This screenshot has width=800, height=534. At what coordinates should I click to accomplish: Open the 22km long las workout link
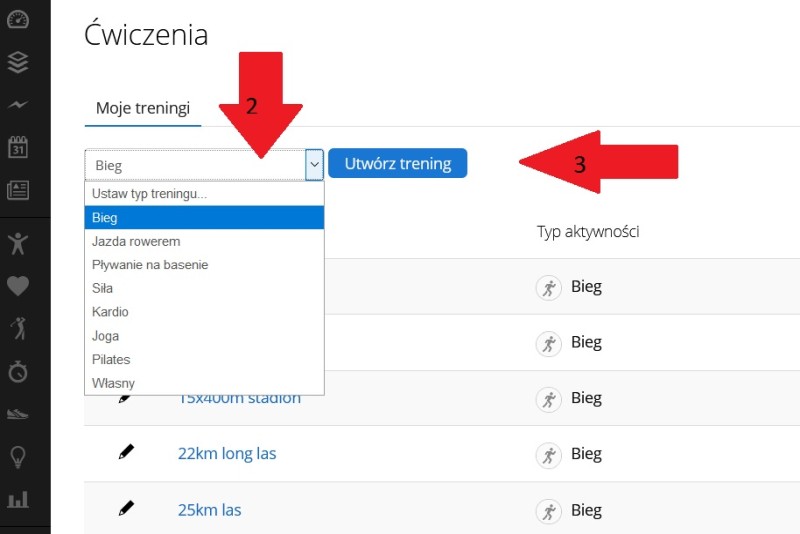click(227, 453)
